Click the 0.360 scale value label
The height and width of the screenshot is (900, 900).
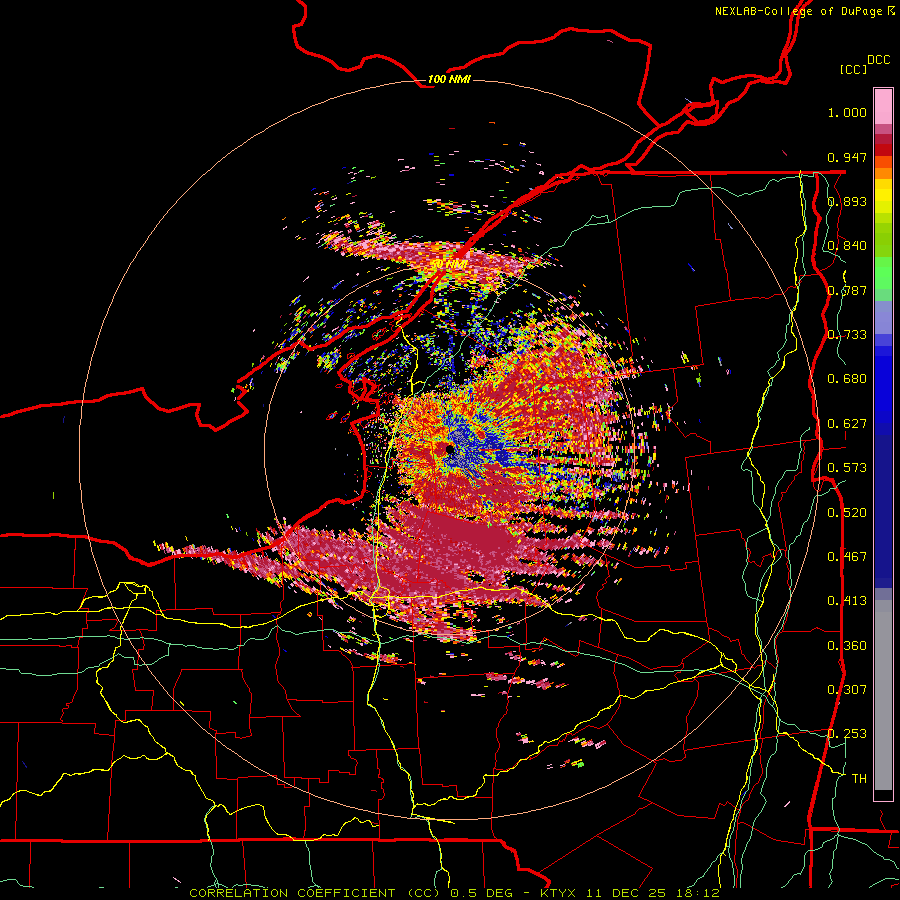coord(847,646)
